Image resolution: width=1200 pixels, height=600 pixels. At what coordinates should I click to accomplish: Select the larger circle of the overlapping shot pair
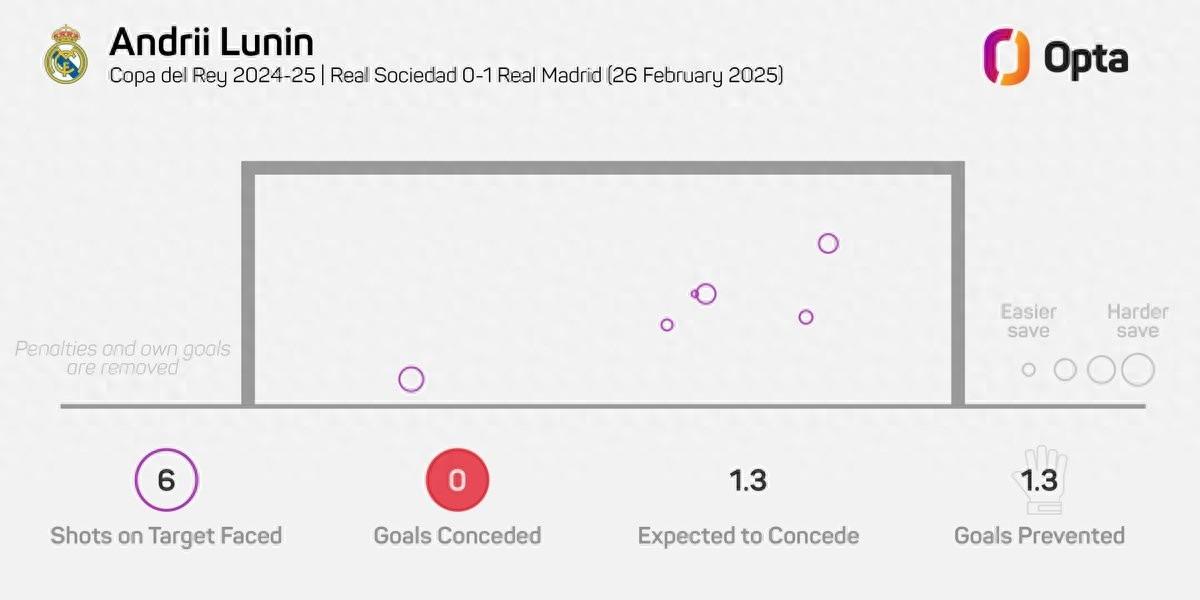point(707,294)
